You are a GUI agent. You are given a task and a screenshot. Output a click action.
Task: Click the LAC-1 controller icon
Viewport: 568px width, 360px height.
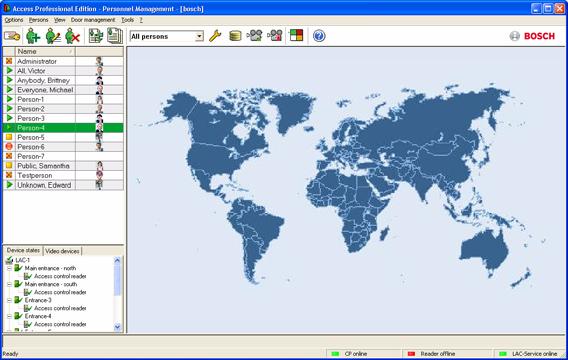pos(9,260)
